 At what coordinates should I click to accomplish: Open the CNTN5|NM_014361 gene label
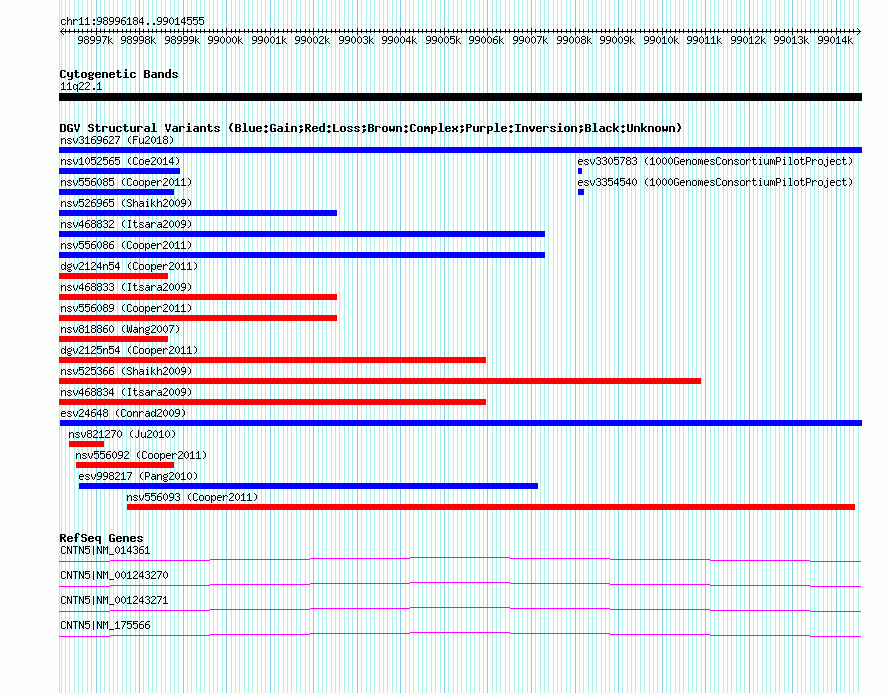tap(105, 551)
